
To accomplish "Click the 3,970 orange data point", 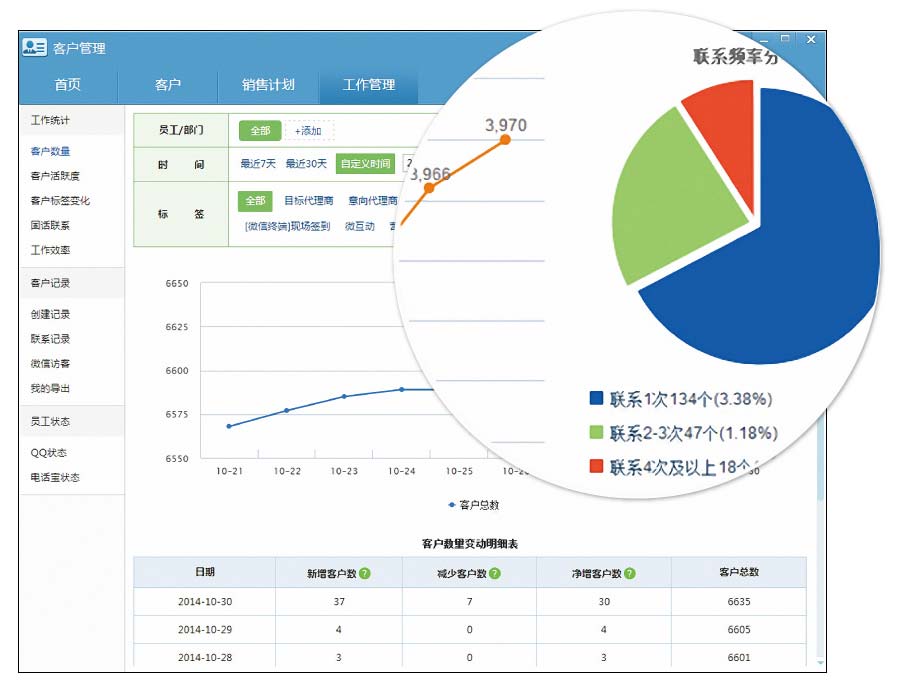I will click(x=505, y=140).
